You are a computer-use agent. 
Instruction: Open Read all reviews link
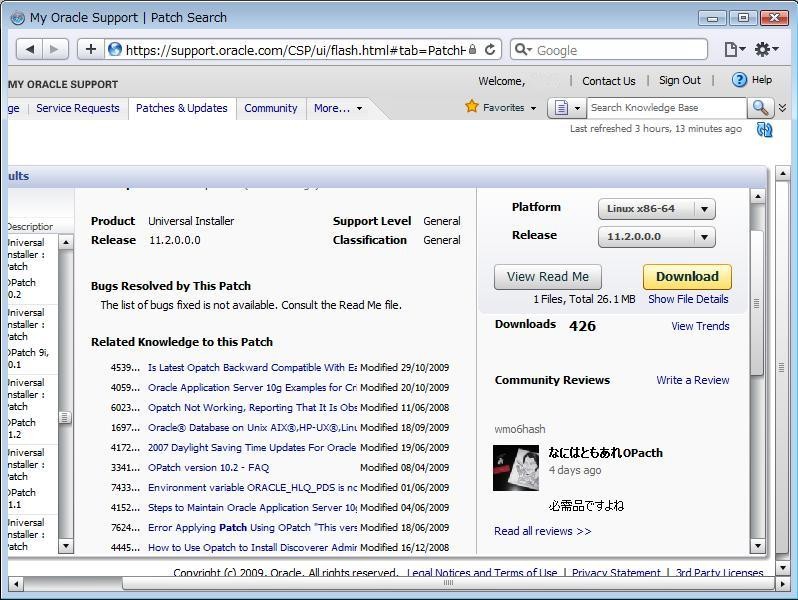click(x=543, y=531)
